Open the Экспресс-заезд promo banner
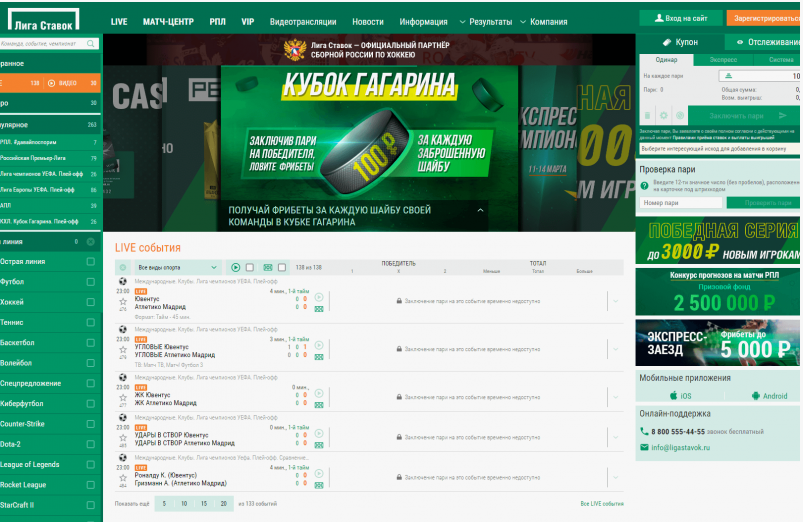The width and height of the screenshot is (803, 522). [717, 343]
